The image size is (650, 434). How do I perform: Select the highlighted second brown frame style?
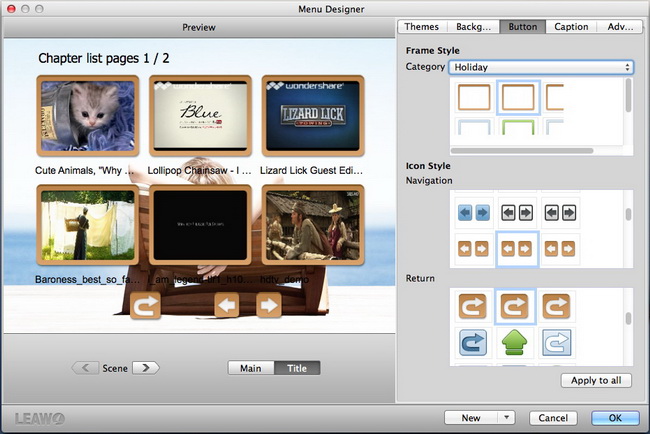pos(518,97)
